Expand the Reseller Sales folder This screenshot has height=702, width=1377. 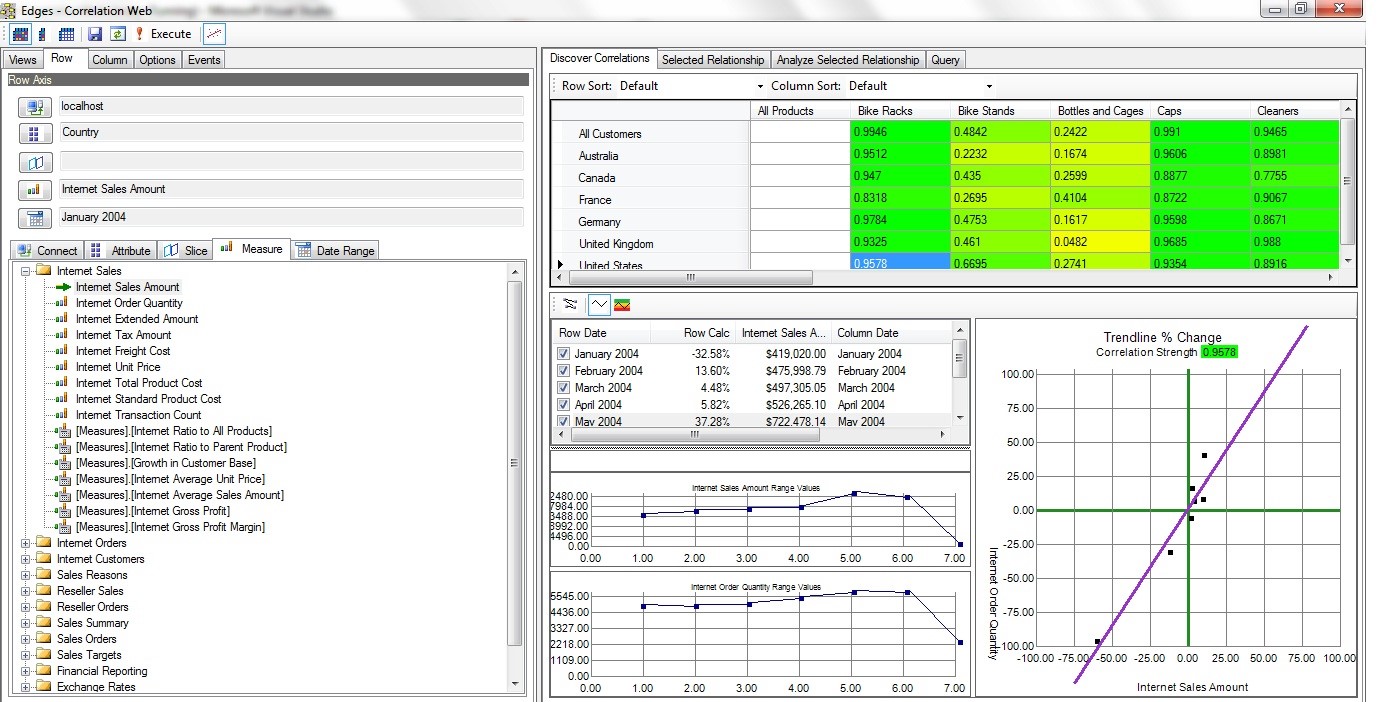(27, 591)
